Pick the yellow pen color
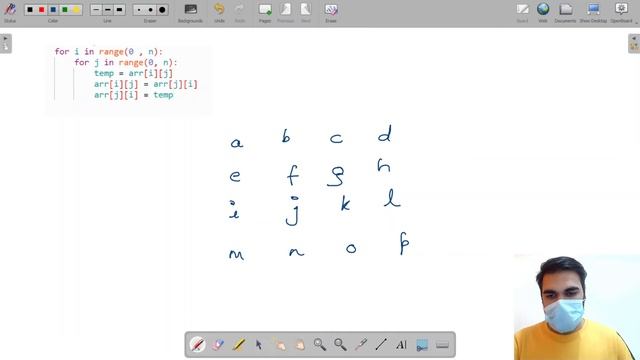This screenshot has width=640, height=360. click(x=76, y=9)
